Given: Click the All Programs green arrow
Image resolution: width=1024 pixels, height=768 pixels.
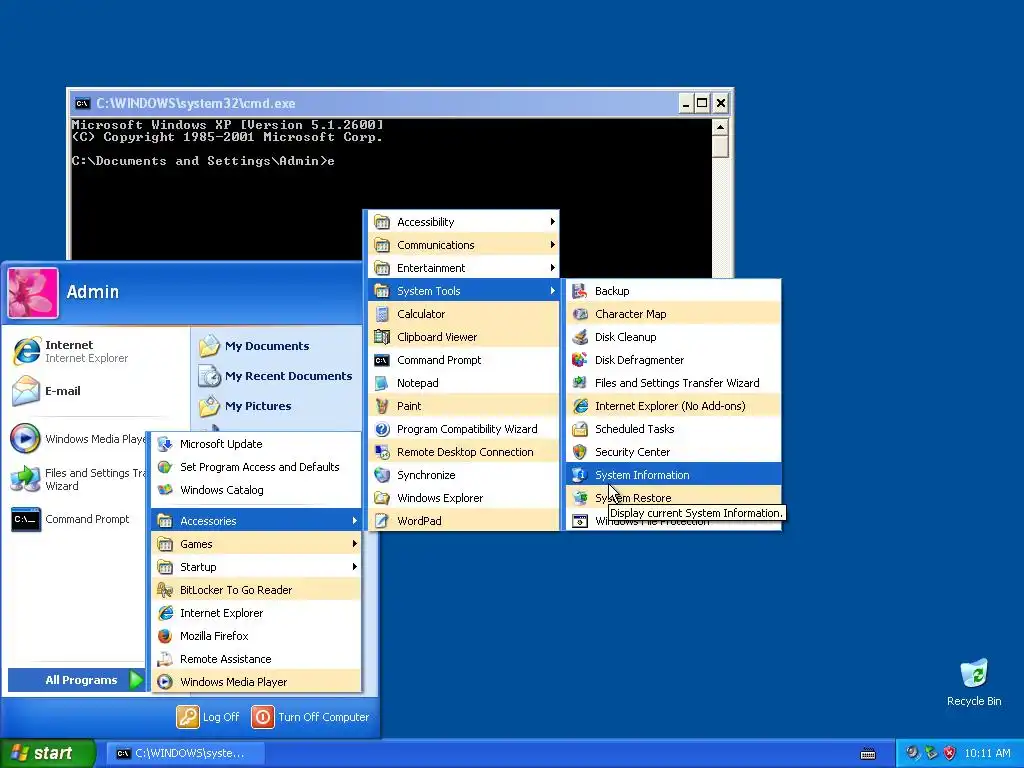Looking at the screenshot, I should point(136,680).
